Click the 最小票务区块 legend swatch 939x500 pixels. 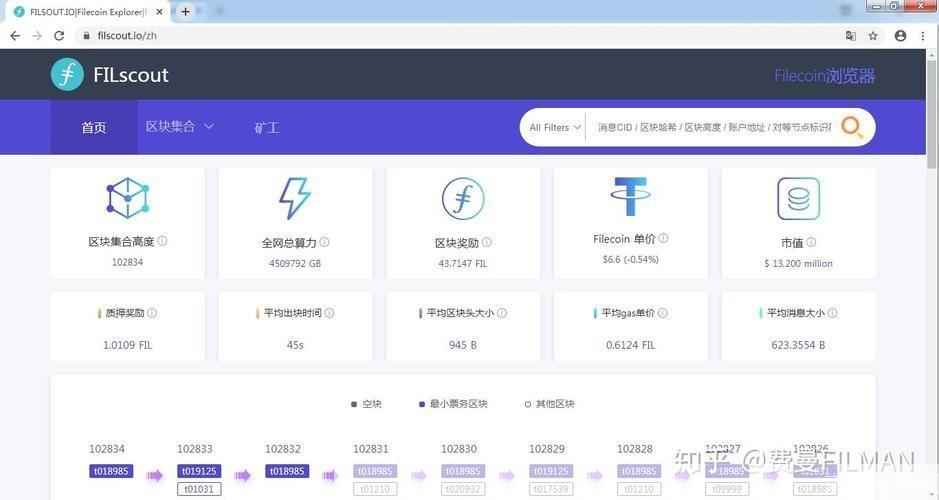[422, 404]
